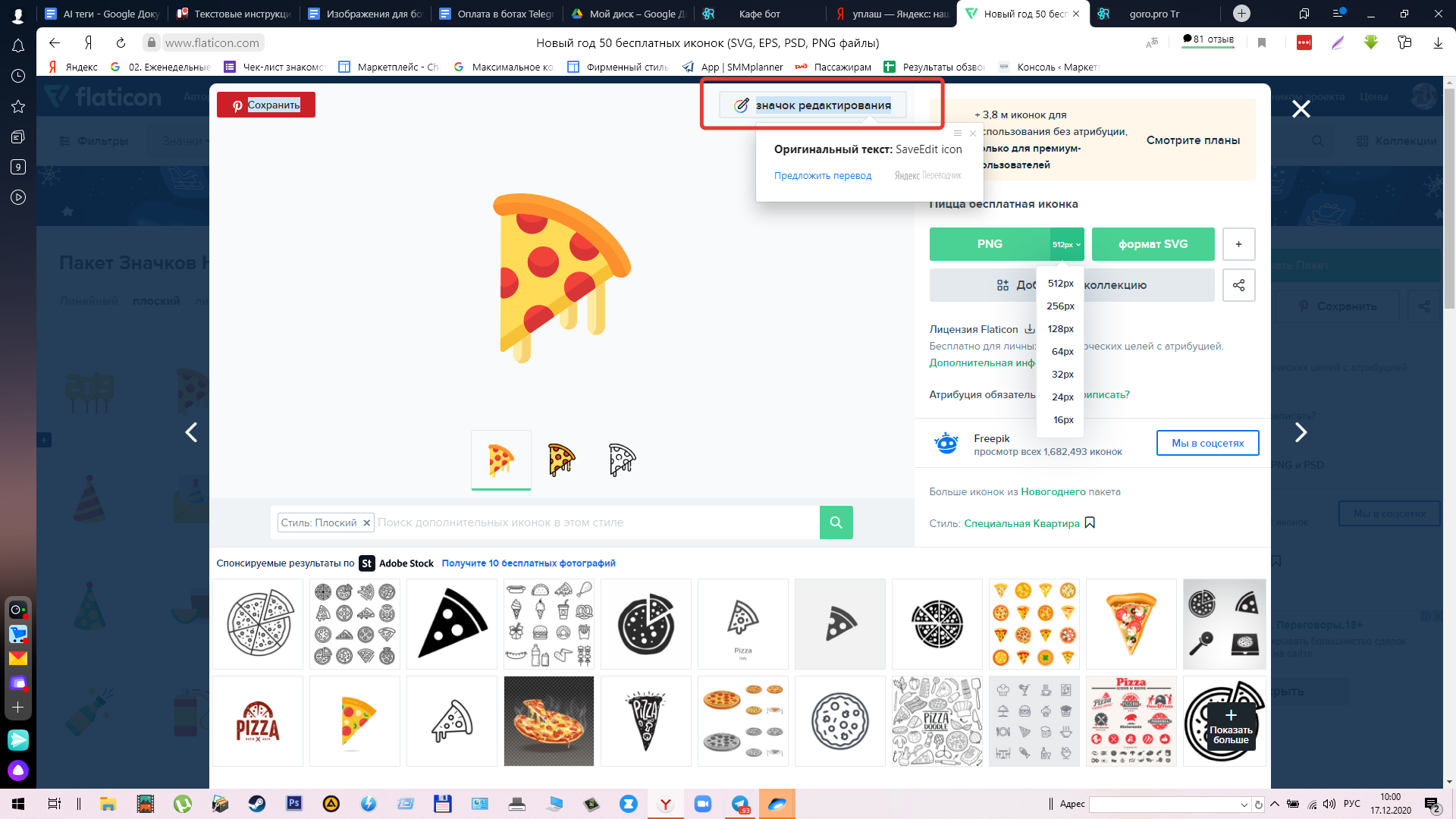Click the Смотрите планы button
This screenshot has width=1456, height=819.
pos(1193,140)
